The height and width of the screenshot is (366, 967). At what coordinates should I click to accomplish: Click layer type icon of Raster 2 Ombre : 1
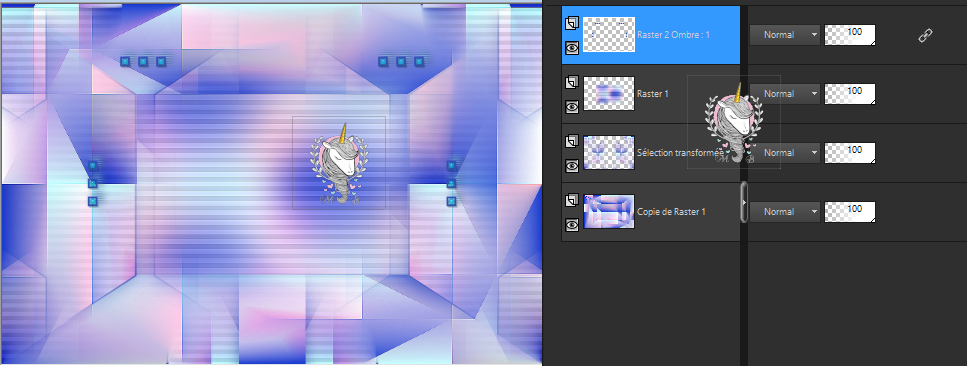click(572, 23)
